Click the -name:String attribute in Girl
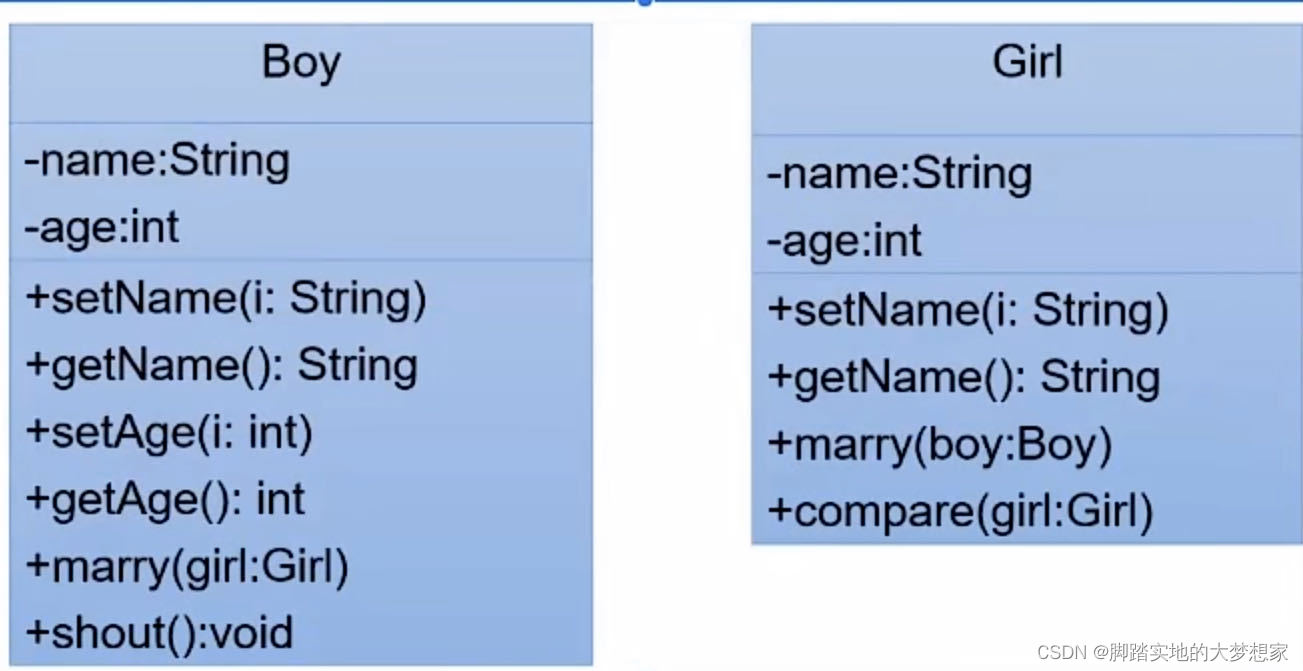The width and height of the screenshot is (1303, 671). 899,175
